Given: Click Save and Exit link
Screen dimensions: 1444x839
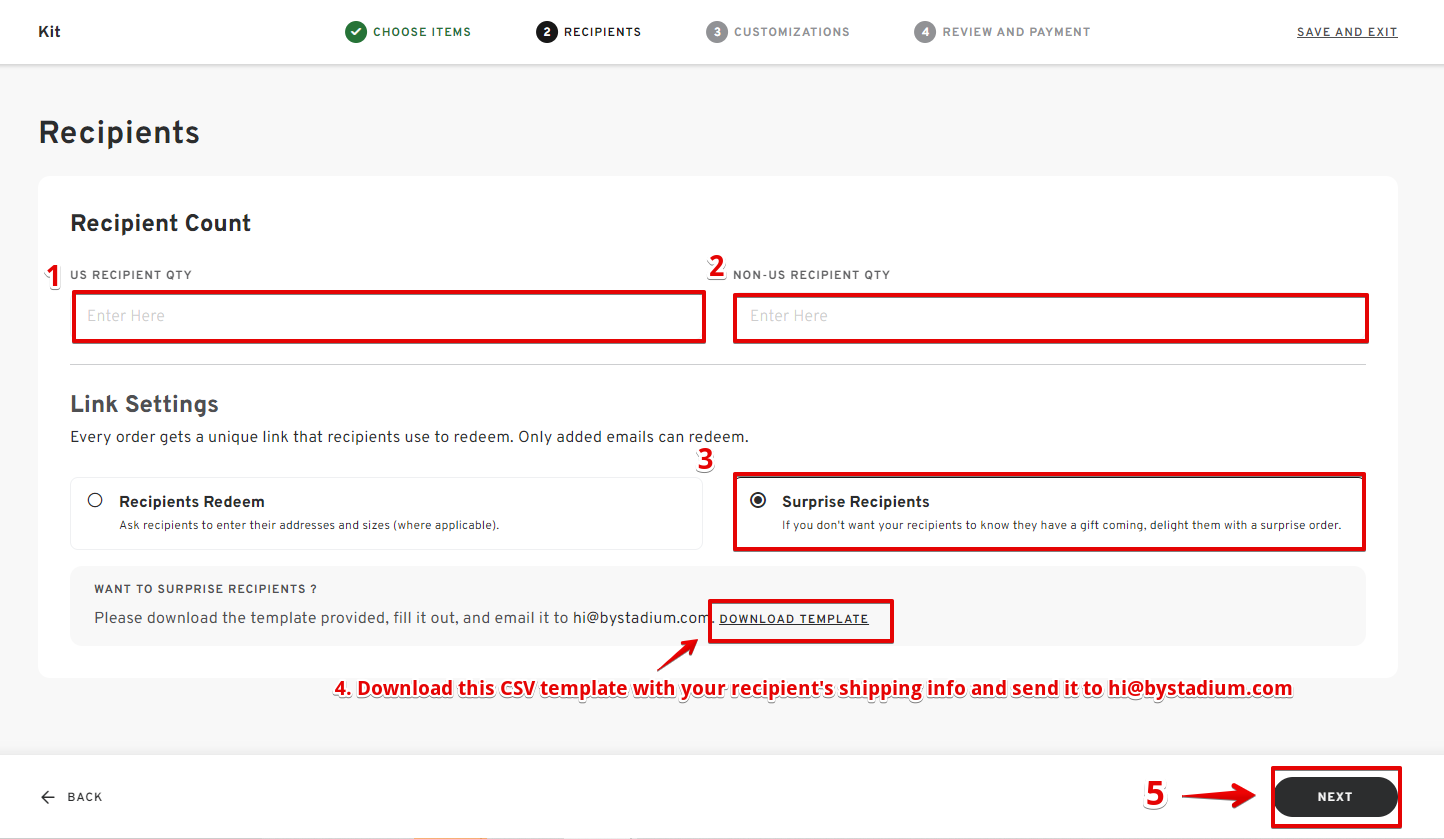Looking at the screenshot, I should 1347,32.
